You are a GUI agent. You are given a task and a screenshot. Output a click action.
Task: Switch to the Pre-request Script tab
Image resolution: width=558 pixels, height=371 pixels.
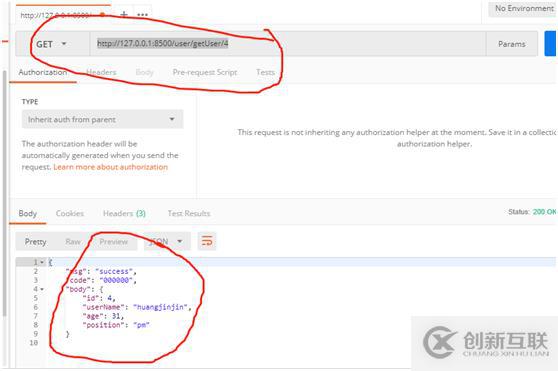click(205, 72)
